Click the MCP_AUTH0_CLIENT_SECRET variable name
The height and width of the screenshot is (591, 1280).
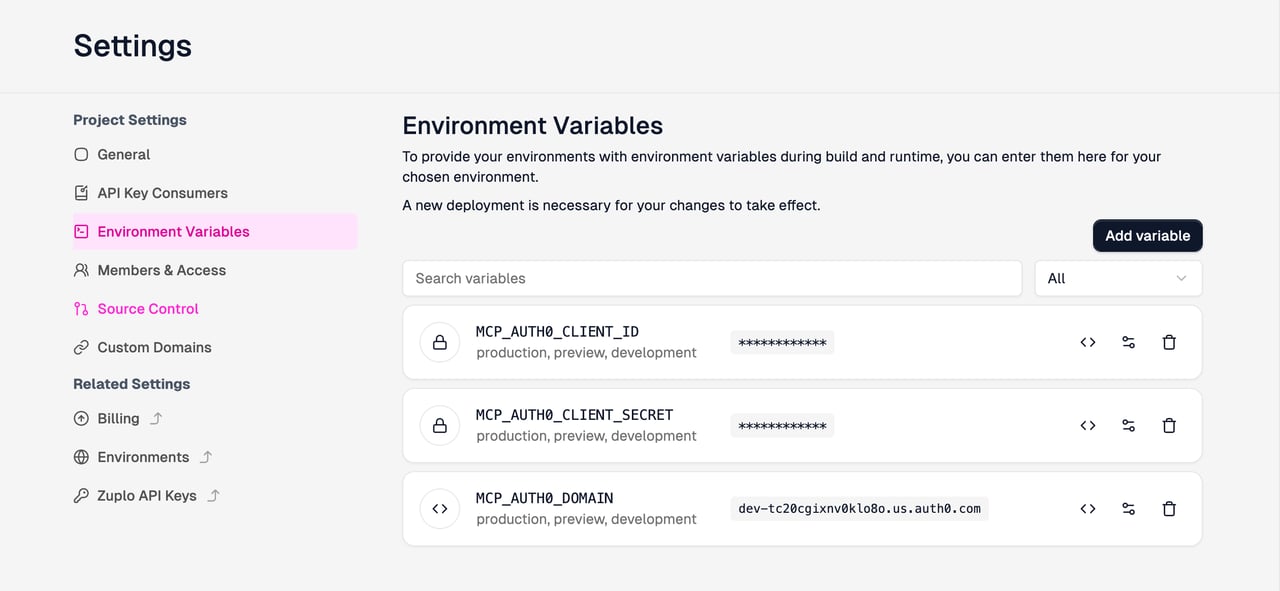pyautogui.click(x=574, y=415)
